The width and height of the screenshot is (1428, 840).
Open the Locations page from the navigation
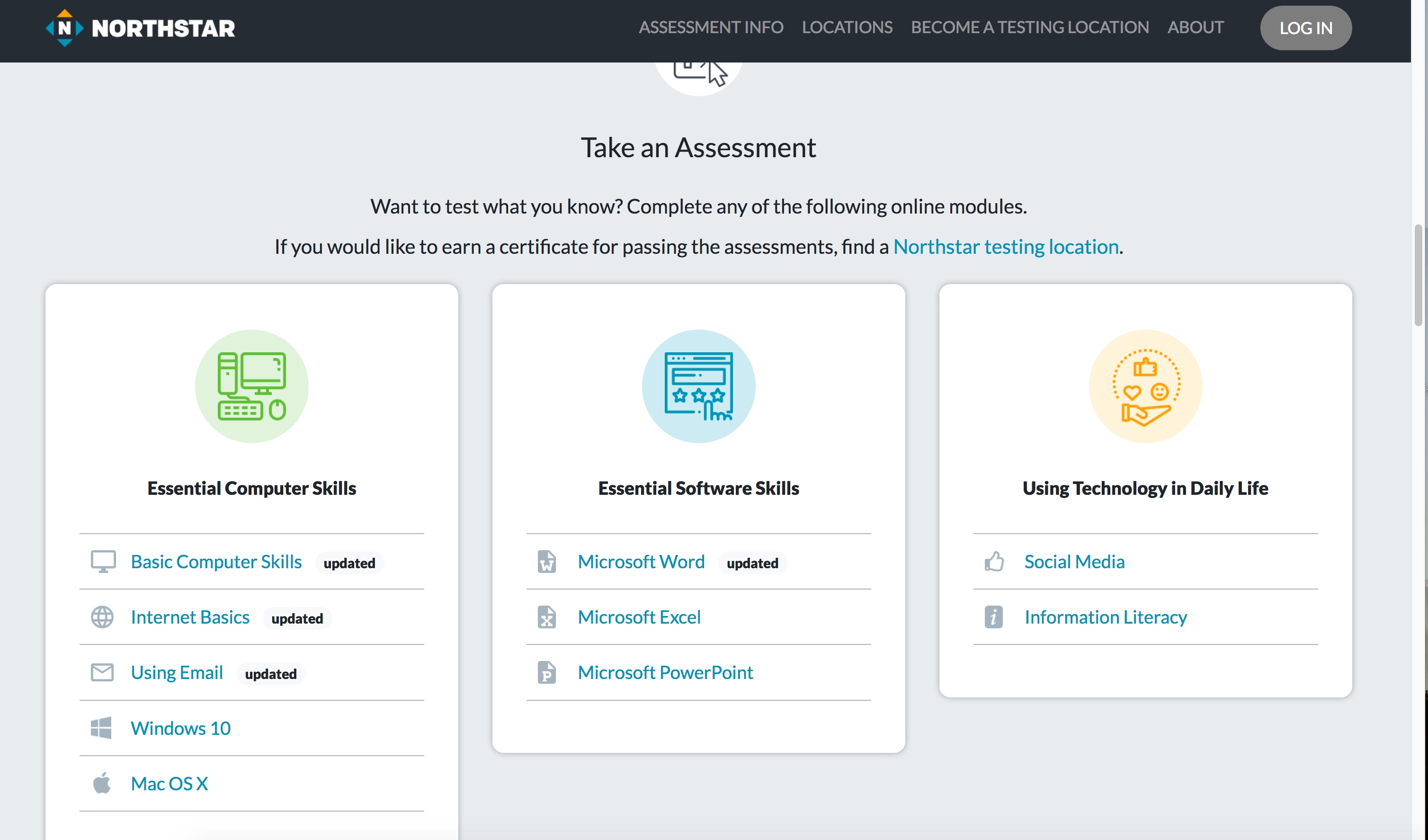tap(847, 27)
